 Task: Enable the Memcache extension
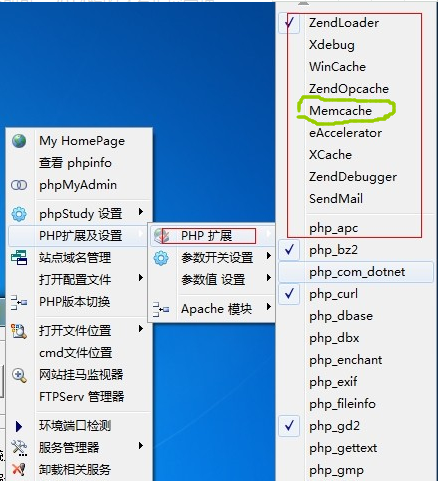click(x=340, y=111)
